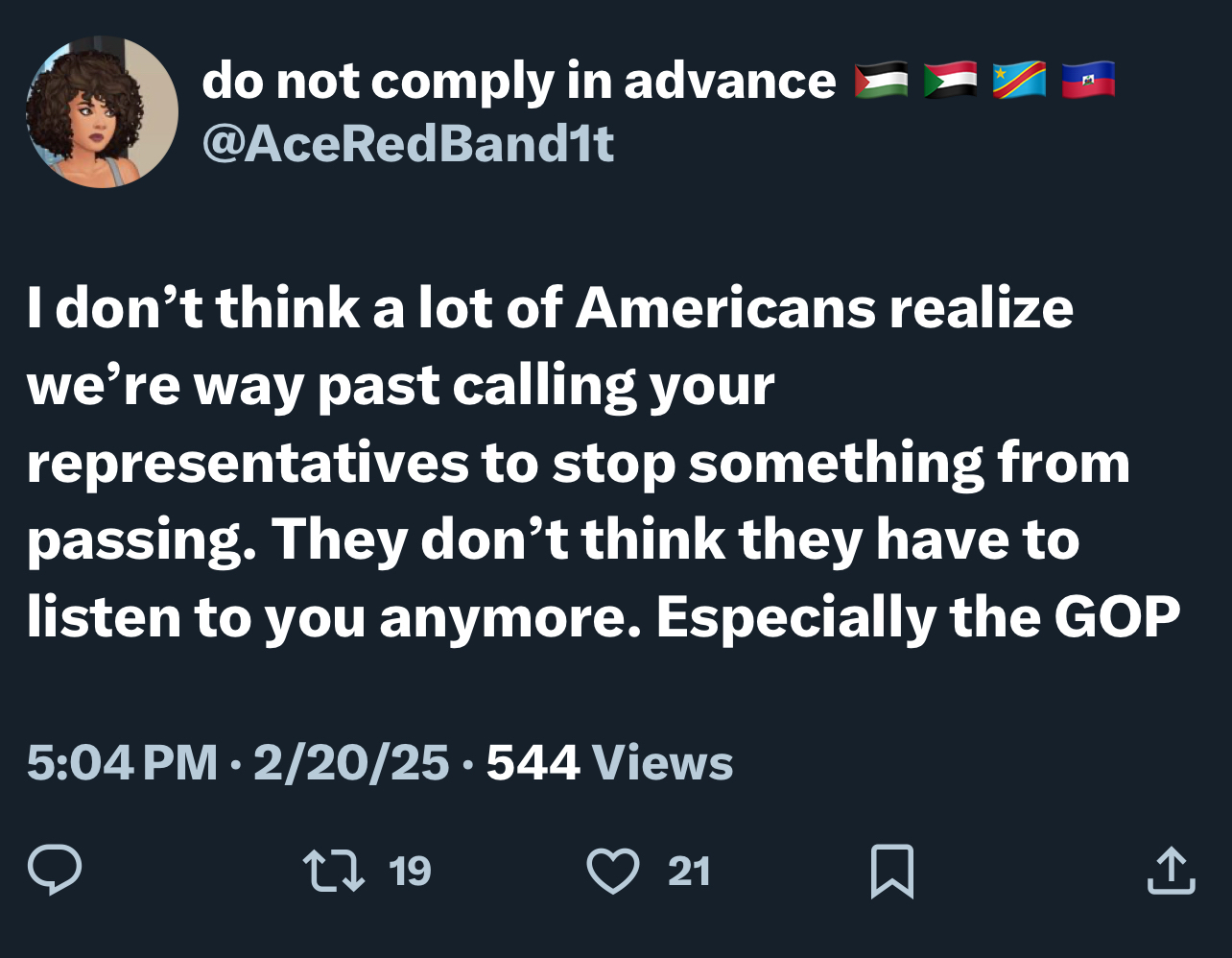Click the DR Congo flag emoji
The image size is (1232, 958).
[1019, 81]
